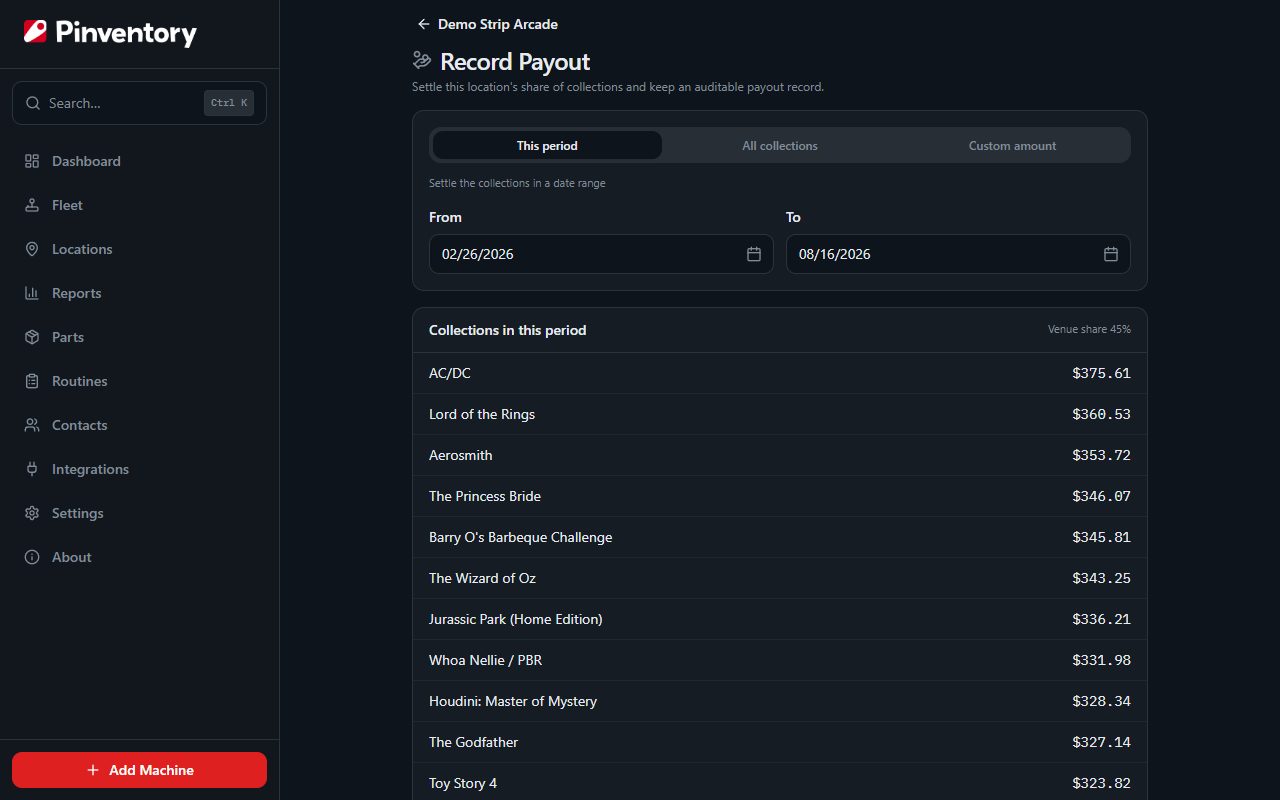
Task: Select The Wizard of Oz row
Action: click(x=780, y=578)
